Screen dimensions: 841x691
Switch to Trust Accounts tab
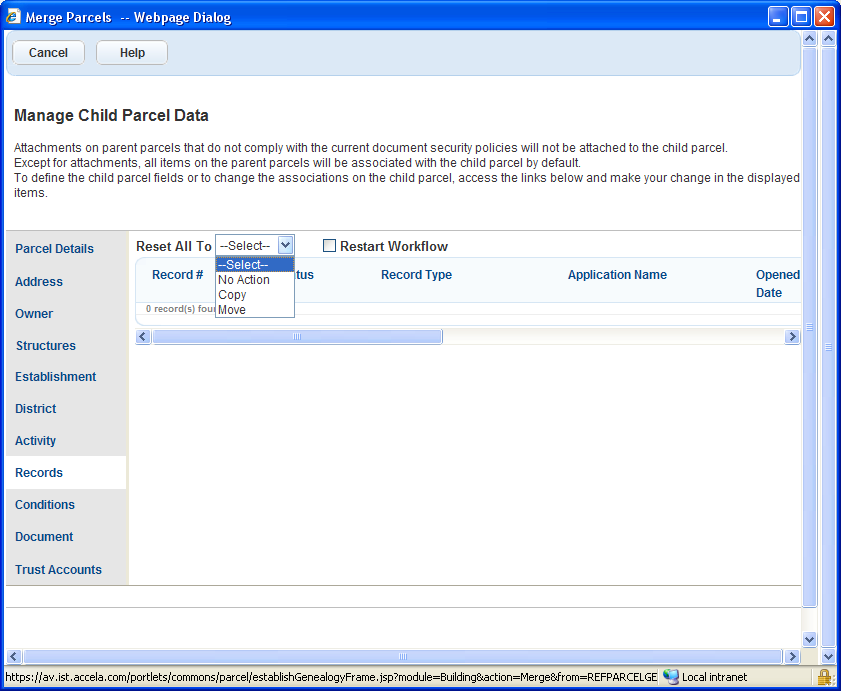(58, 570)
